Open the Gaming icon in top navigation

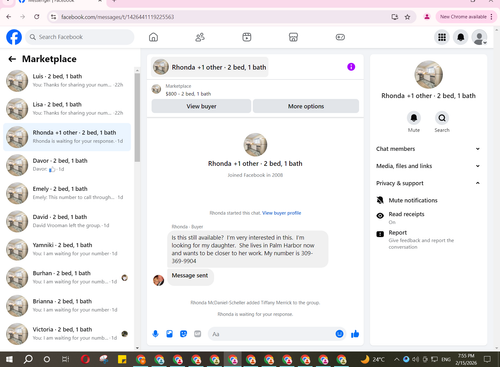click(x=340, y=37)
